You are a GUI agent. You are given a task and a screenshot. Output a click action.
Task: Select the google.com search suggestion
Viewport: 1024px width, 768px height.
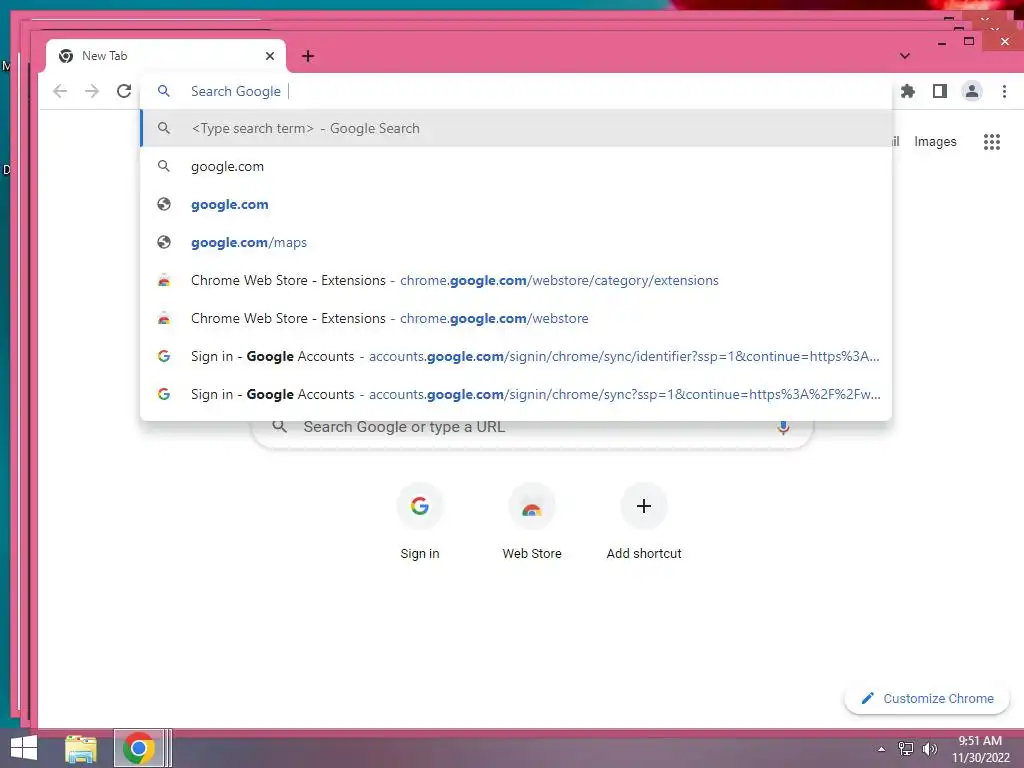coord(516,167)
